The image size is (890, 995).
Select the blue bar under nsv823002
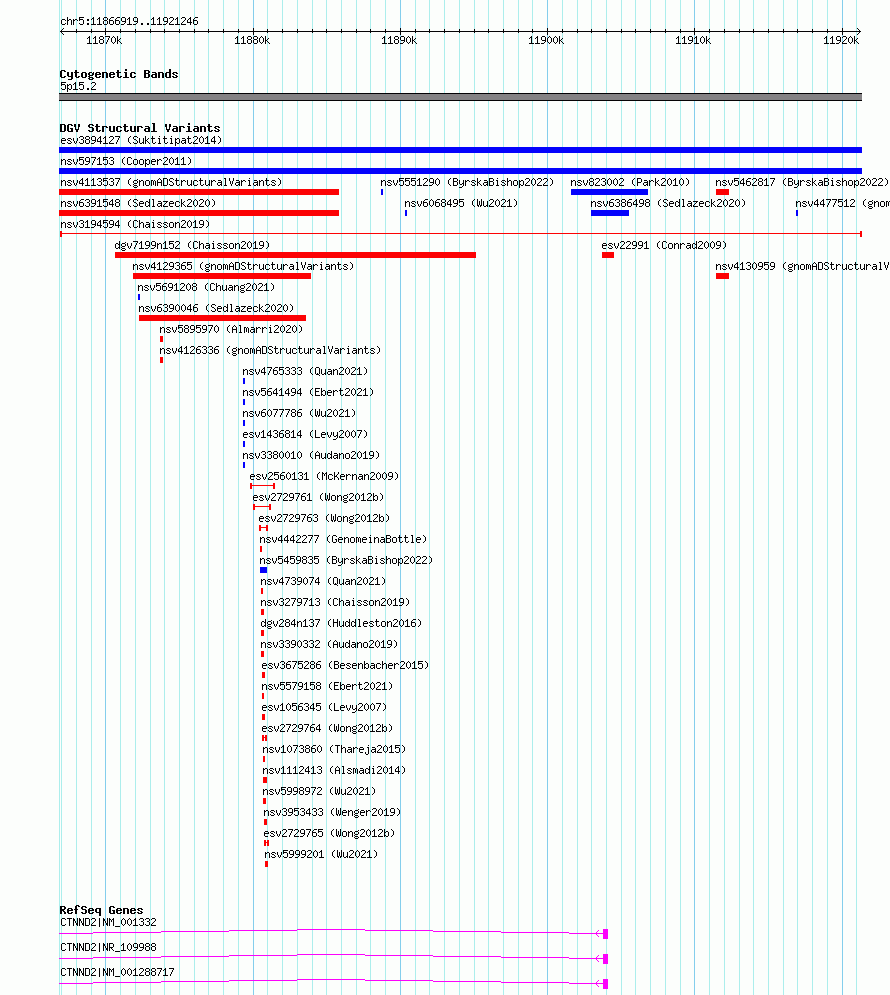point(610,192)
